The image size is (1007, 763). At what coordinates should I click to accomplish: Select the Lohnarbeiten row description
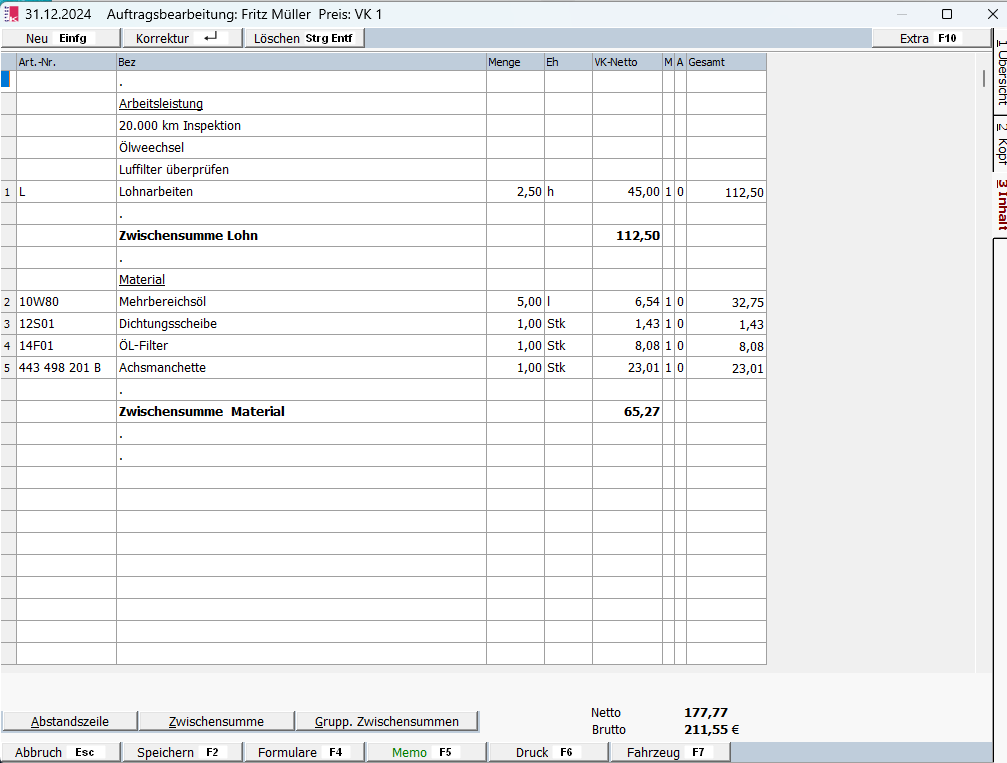pyautogui.click(x=300, y=192)
